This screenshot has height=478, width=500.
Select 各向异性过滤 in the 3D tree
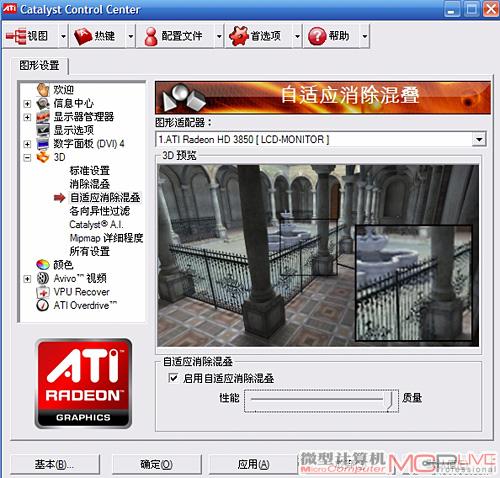click(100, 211)
